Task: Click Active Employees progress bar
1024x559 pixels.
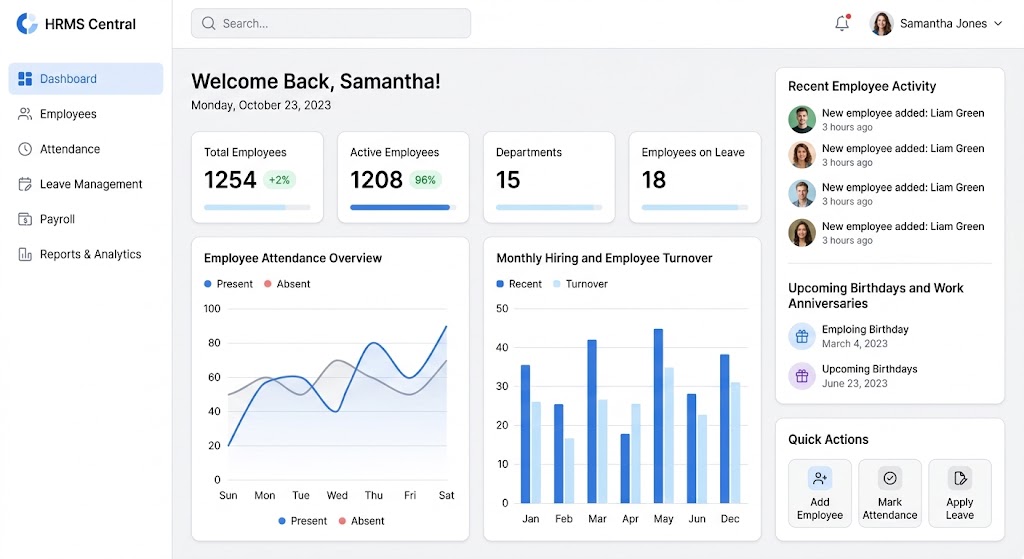Action: (403, 208)
